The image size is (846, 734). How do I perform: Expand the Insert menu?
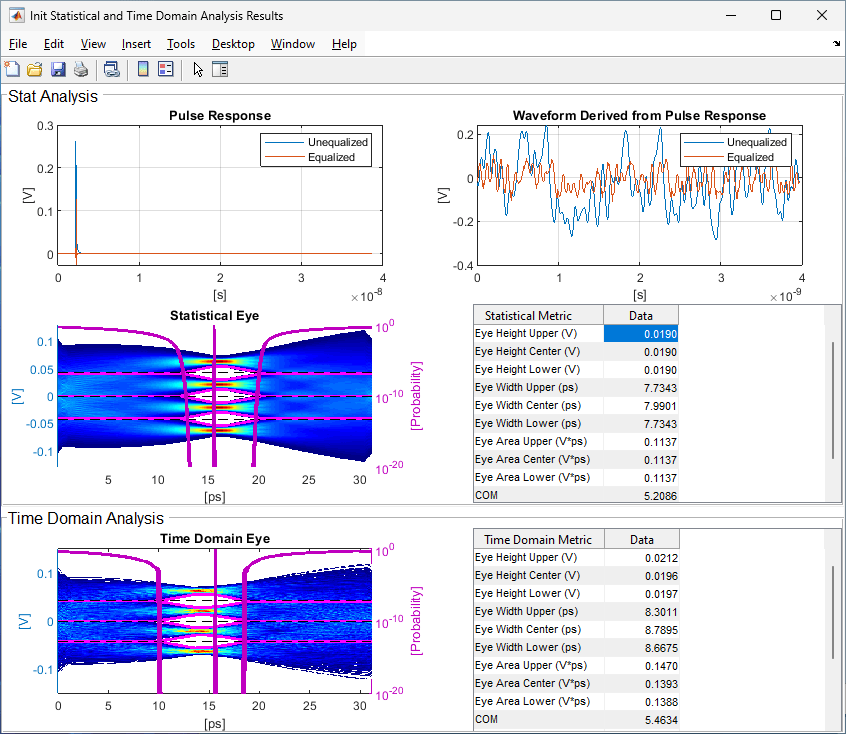tap(136, 44)
